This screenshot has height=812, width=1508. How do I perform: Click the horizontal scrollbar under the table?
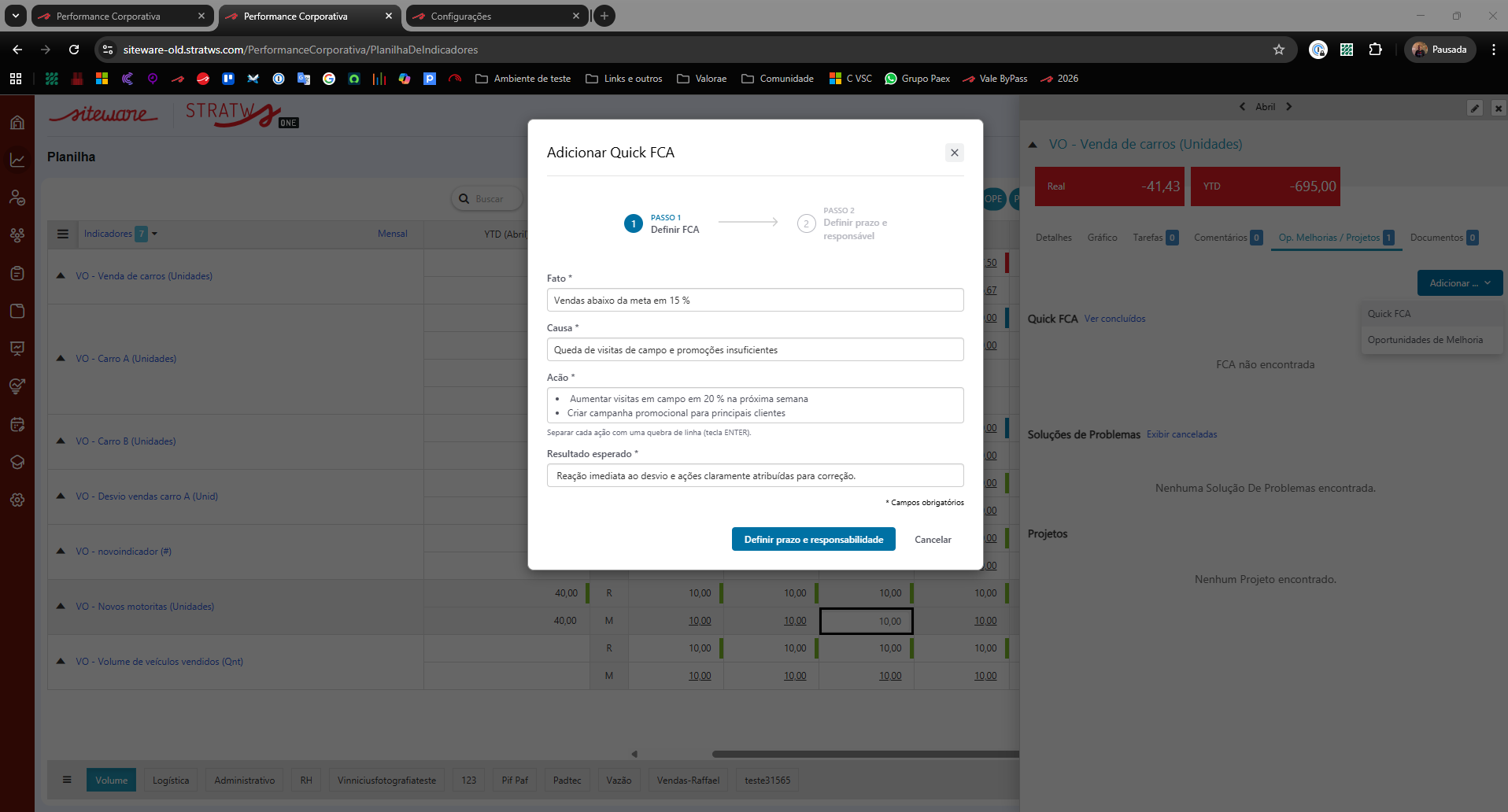(866, 754)
